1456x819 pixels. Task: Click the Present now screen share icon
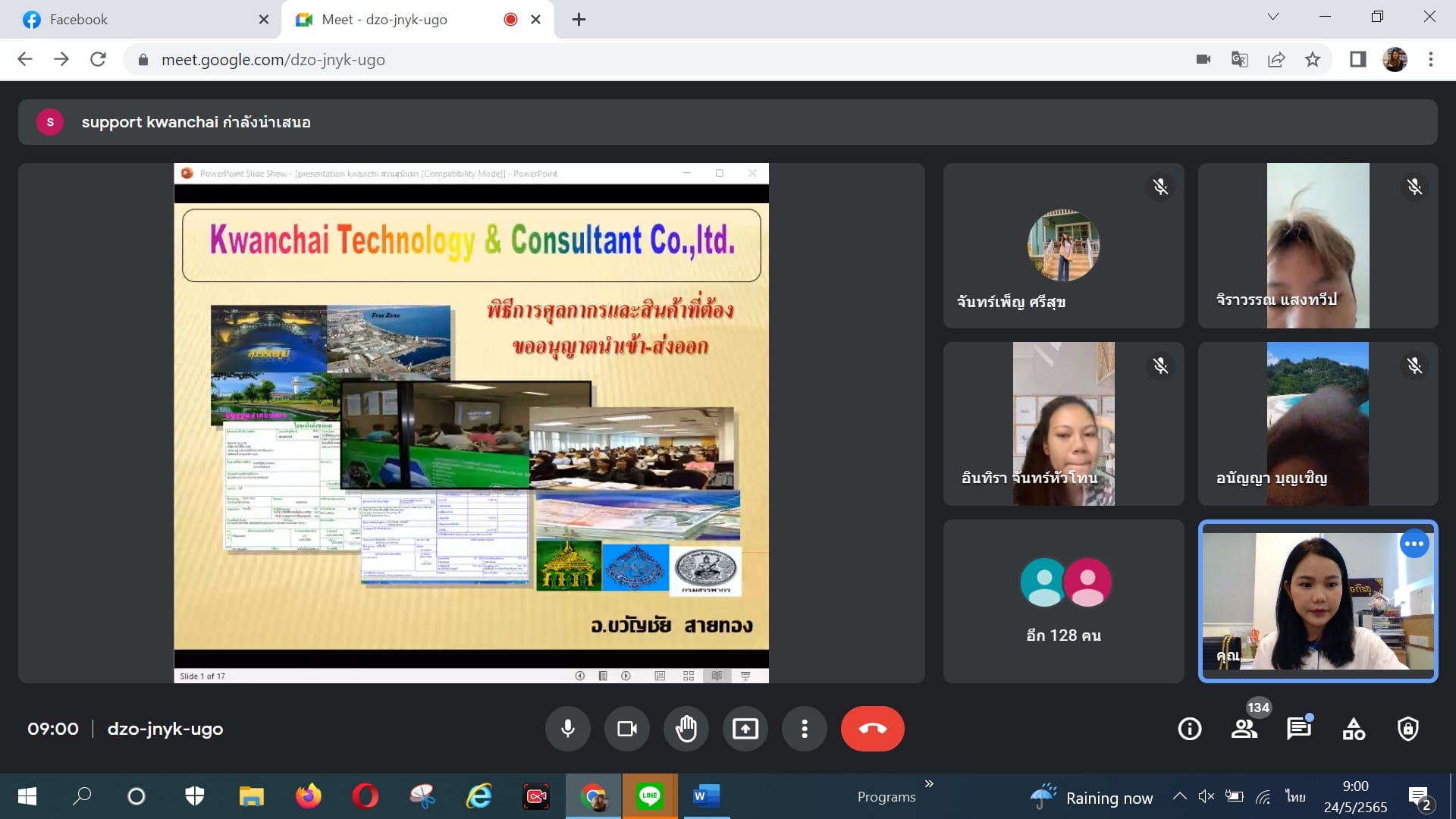(745, 729)
